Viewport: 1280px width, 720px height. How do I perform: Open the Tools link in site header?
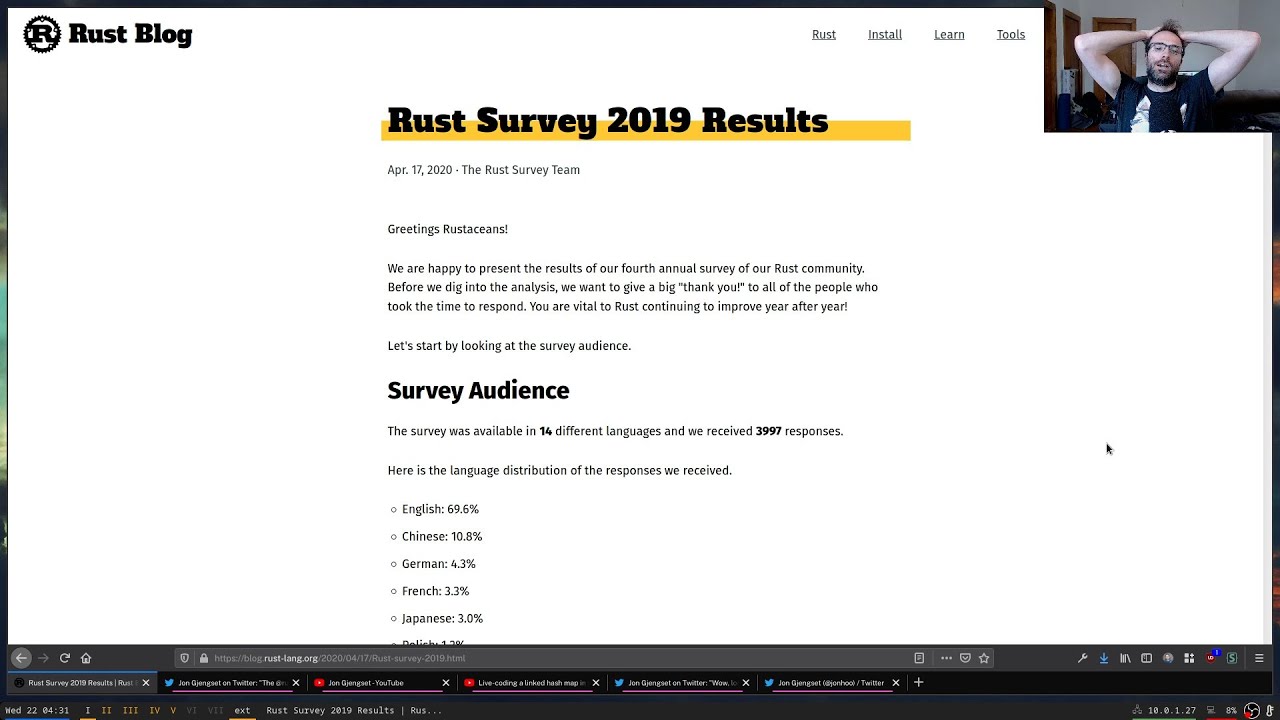click(x=1011, y=34)
